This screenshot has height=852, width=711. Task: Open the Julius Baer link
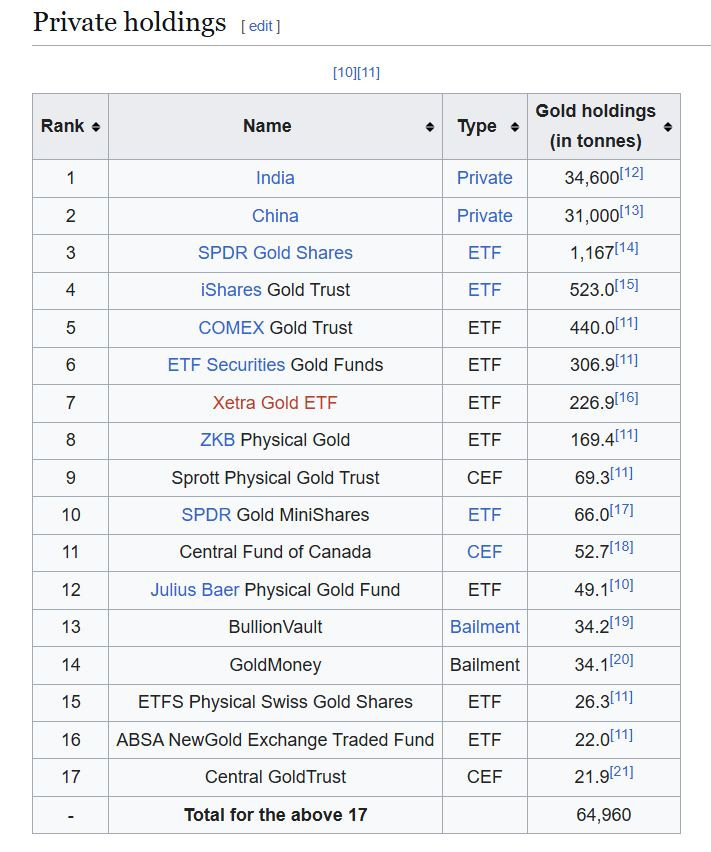(195, 590)
